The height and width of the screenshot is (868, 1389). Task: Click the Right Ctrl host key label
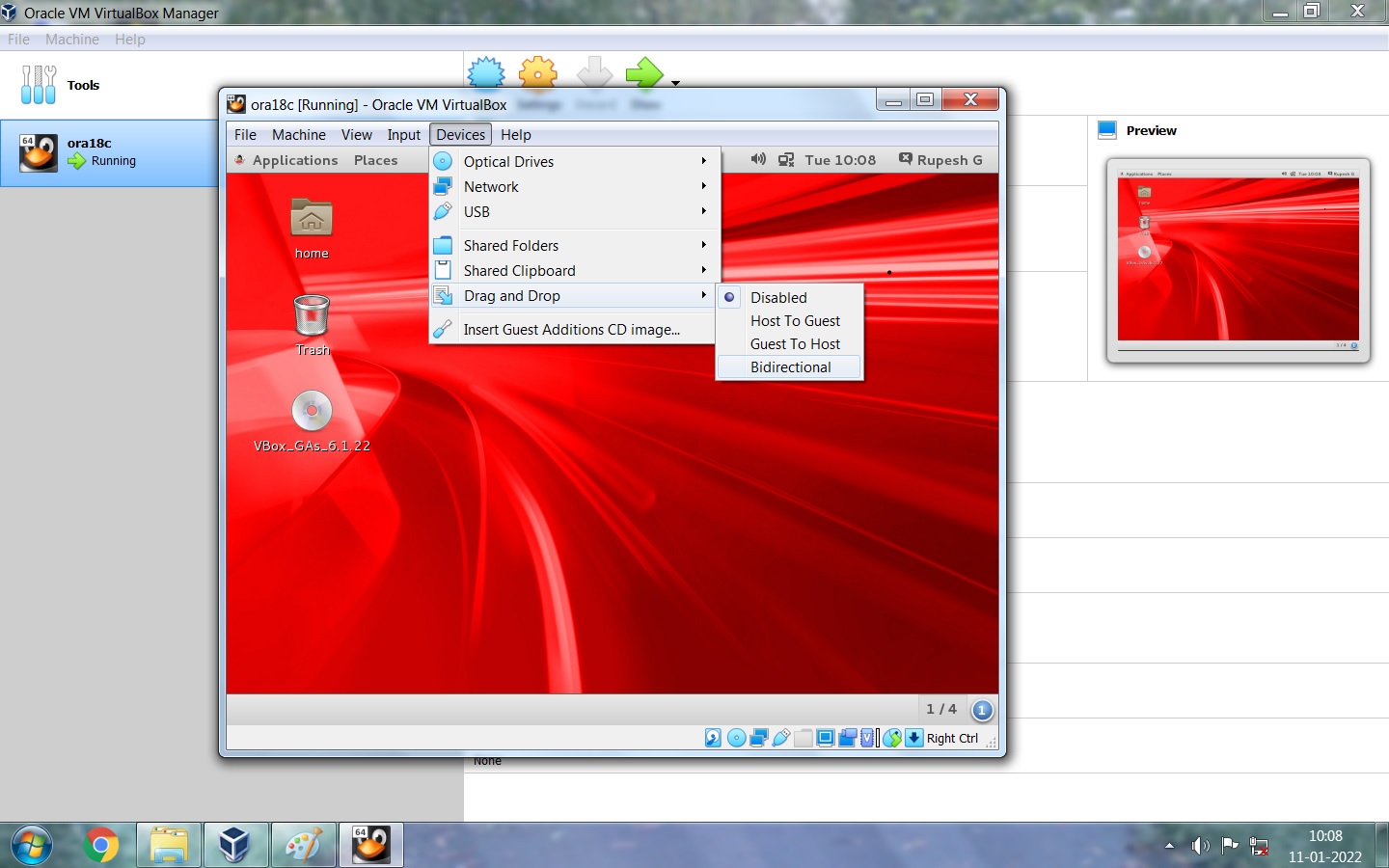(x=952, y=738)
